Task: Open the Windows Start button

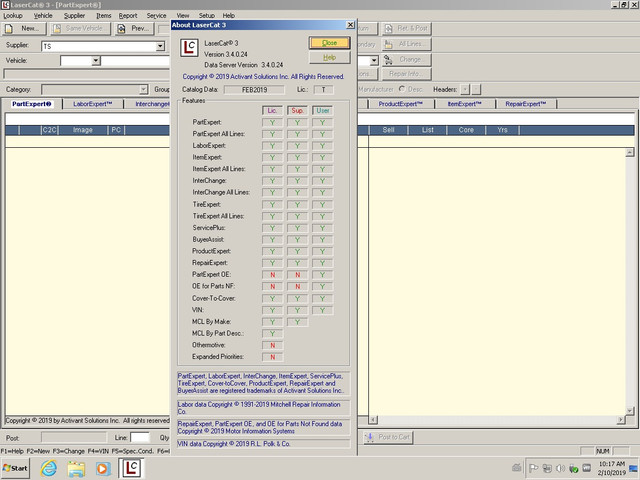Action: (16, 468)
